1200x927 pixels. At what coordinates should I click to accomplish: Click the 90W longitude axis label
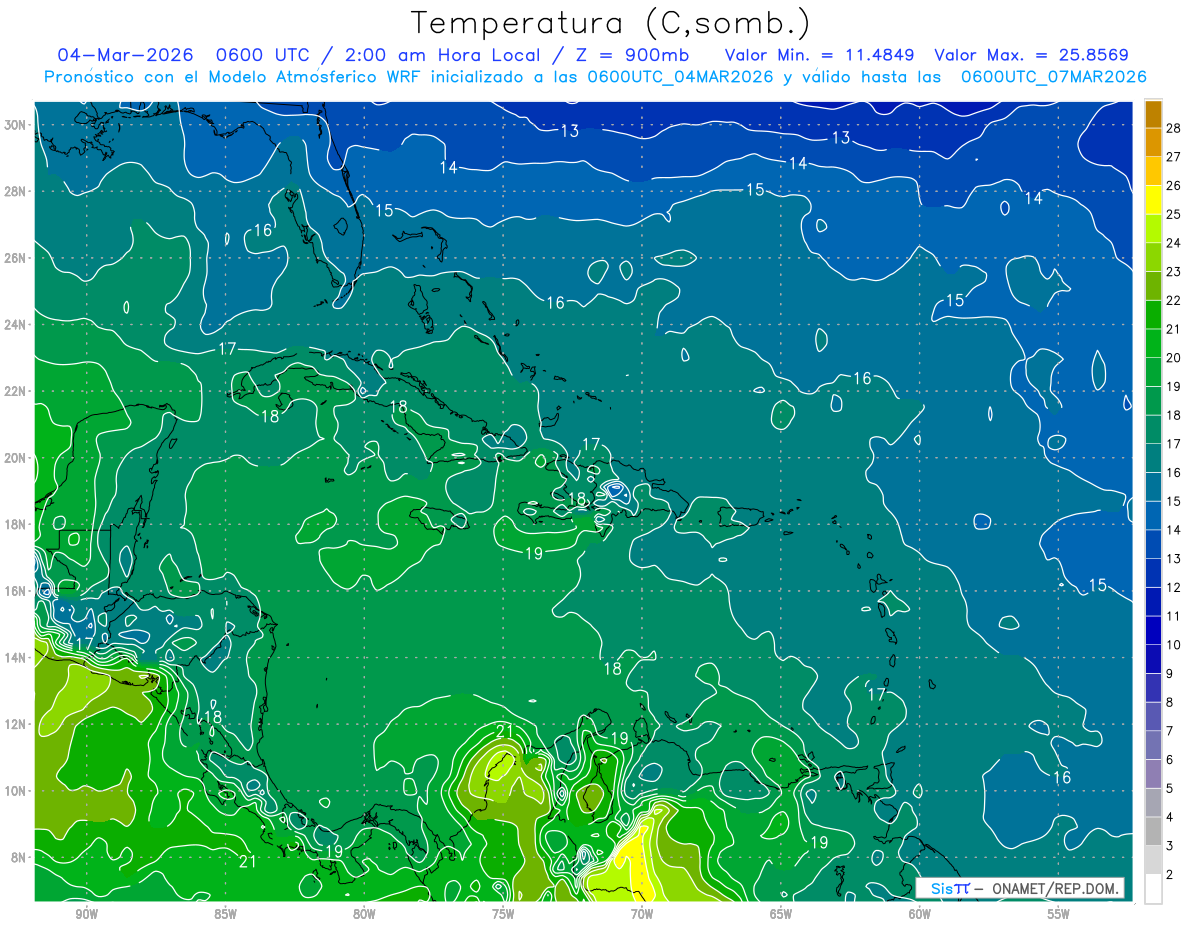86,914
